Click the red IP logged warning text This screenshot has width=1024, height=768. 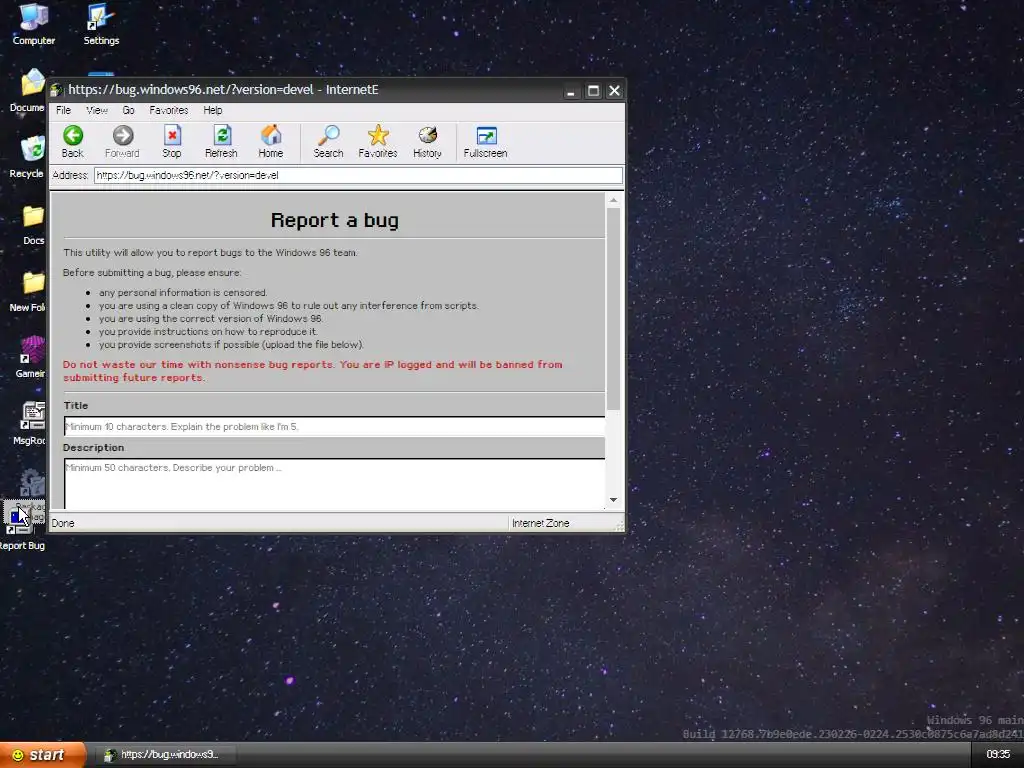(x=313, y=371)
